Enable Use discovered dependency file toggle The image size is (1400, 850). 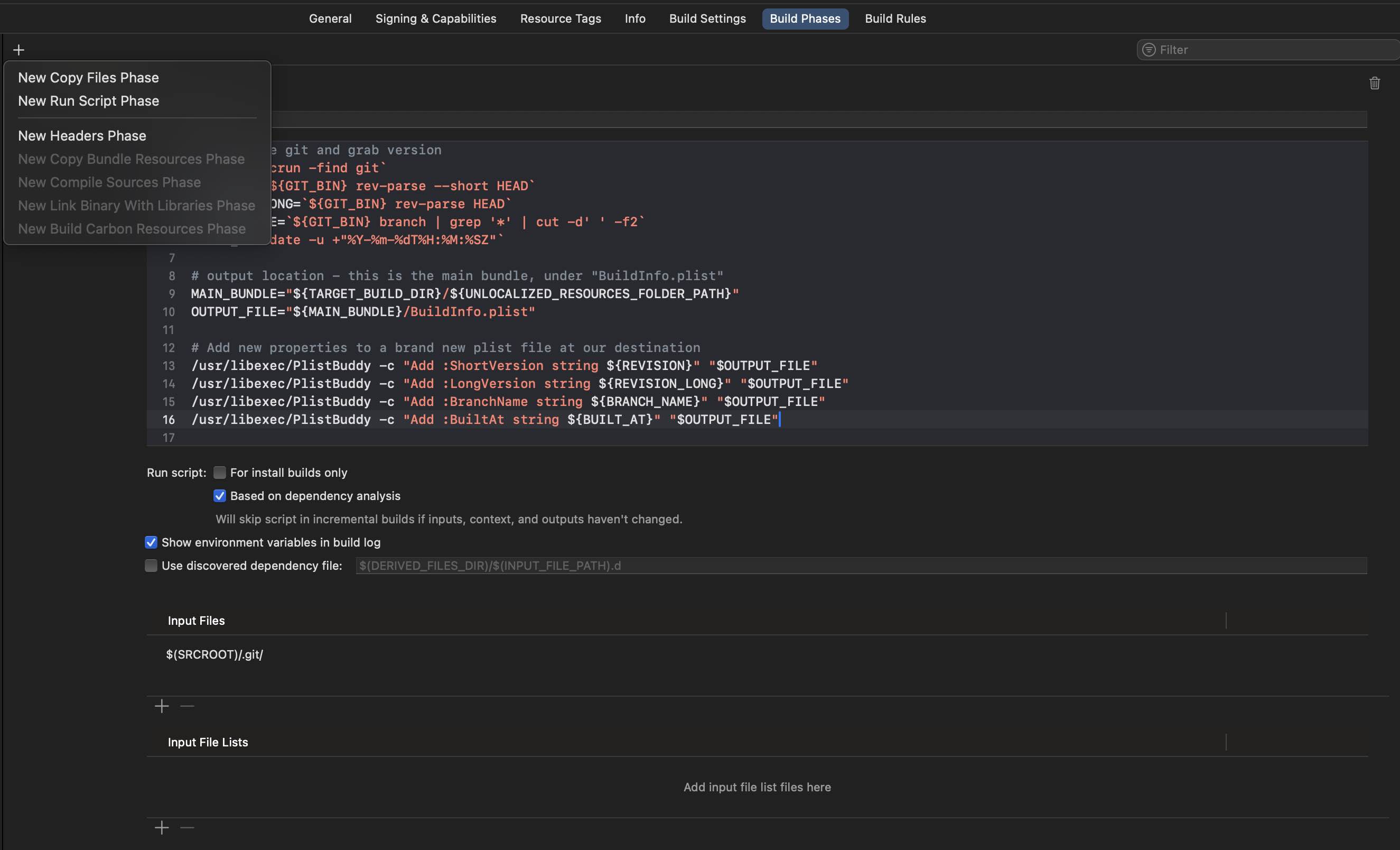150,565
